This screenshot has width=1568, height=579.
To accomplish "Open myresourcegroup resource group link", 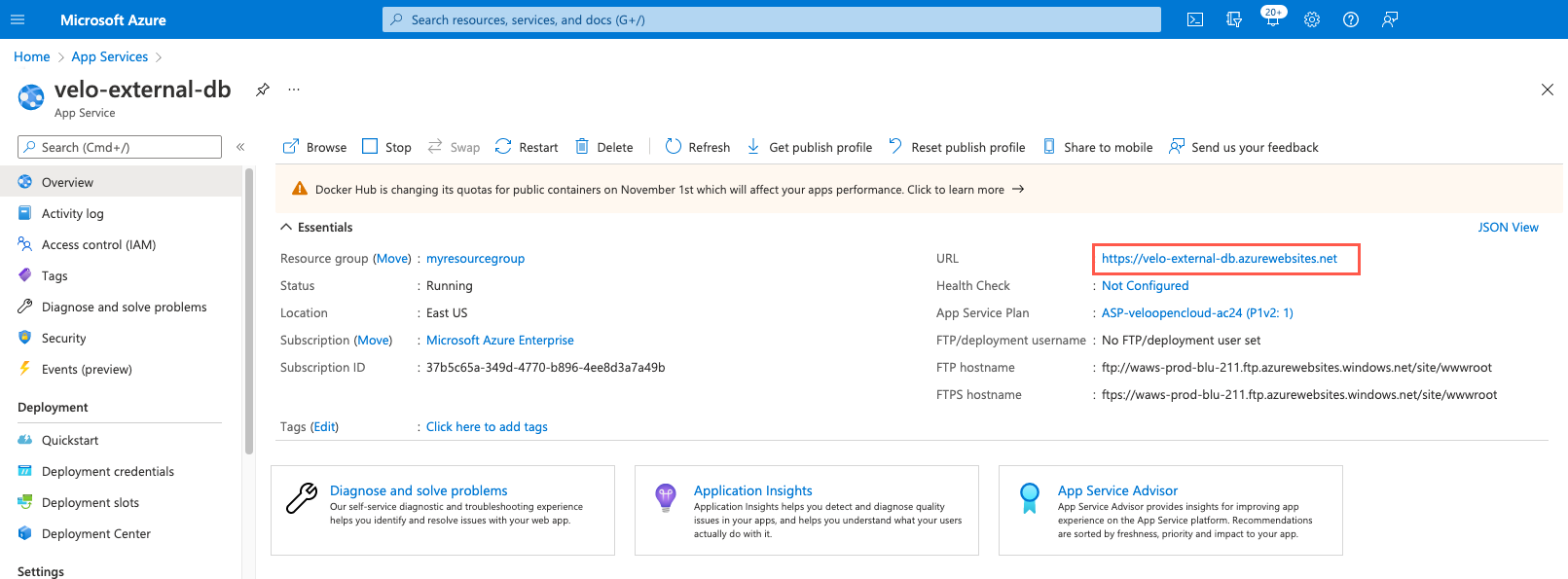I will [x=476, y=258].
